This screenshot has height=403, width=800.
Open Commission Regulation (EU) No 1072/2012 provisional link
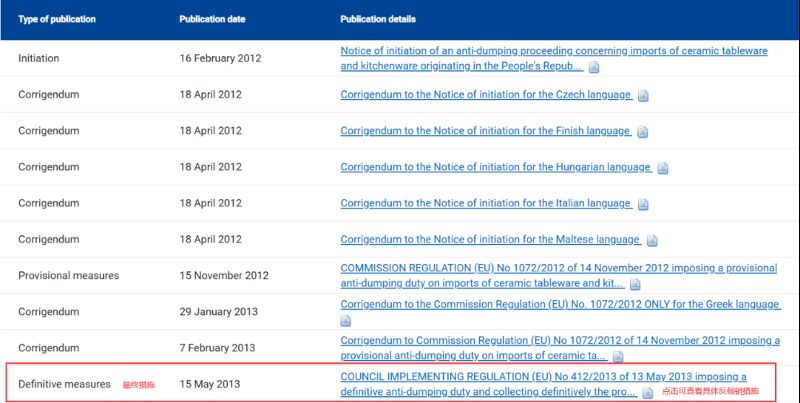click(x=558, y=268)
